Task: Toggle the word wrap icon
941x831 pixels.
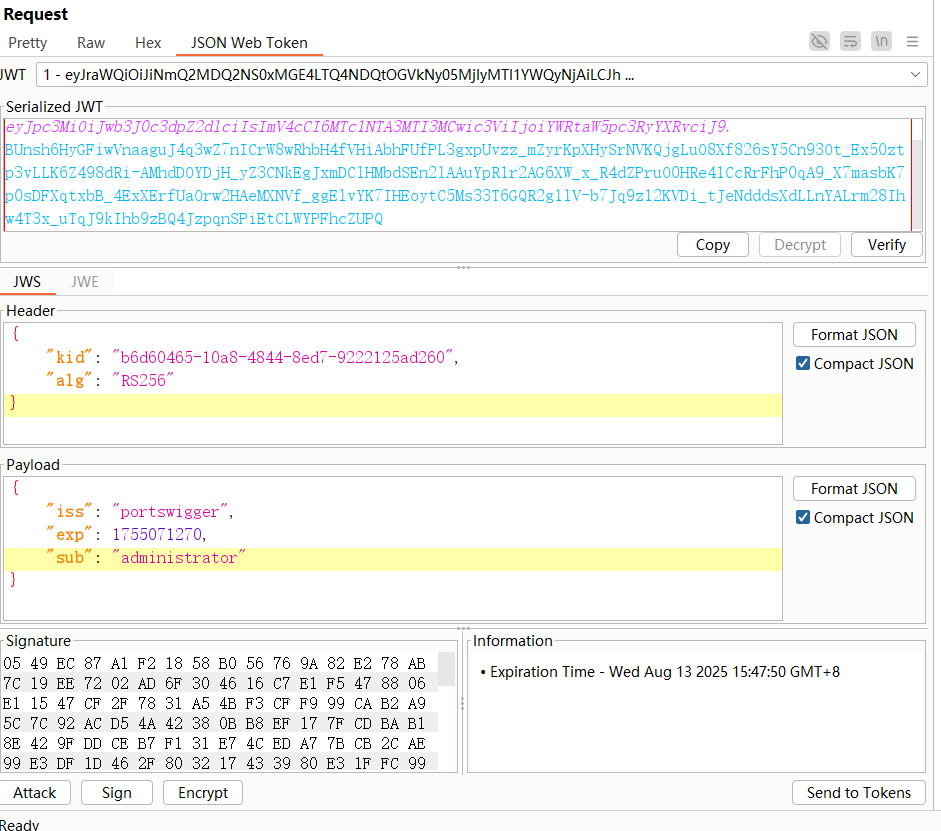Action: click(x=850, y=41)
